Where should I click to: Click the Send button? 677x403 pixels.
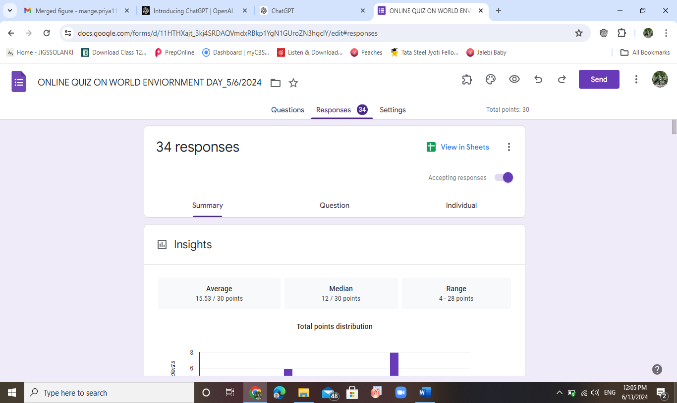click(598, 80)
